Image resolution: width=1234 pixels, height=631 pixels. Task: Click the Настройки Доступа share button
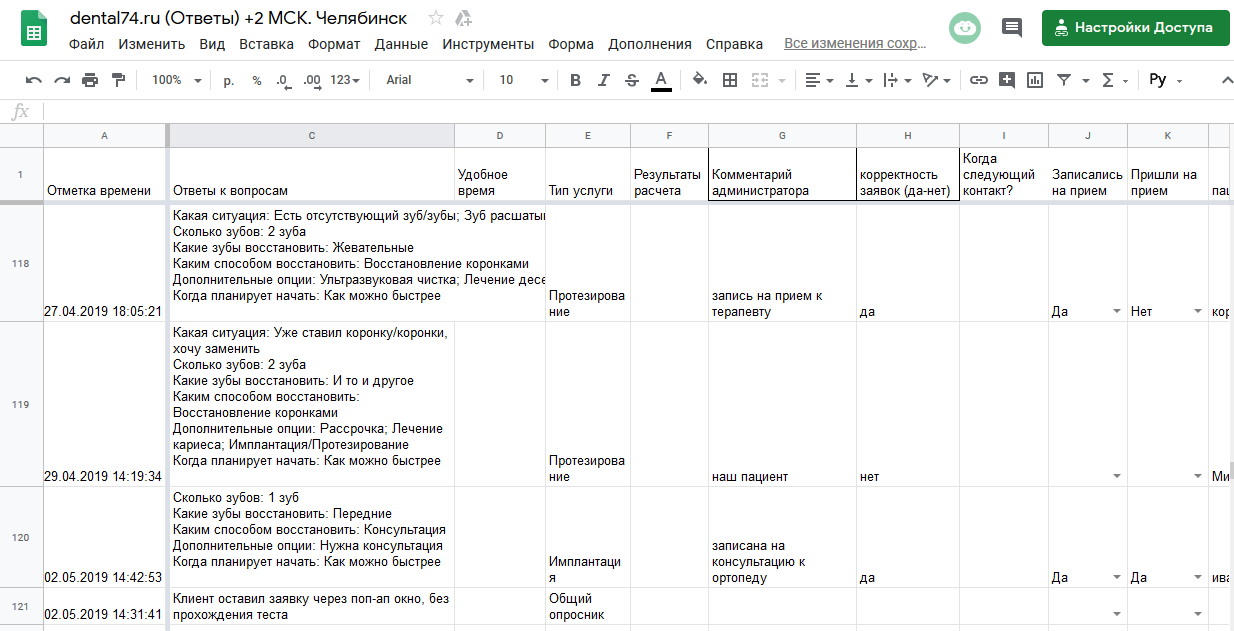[x=1135, y=28]
